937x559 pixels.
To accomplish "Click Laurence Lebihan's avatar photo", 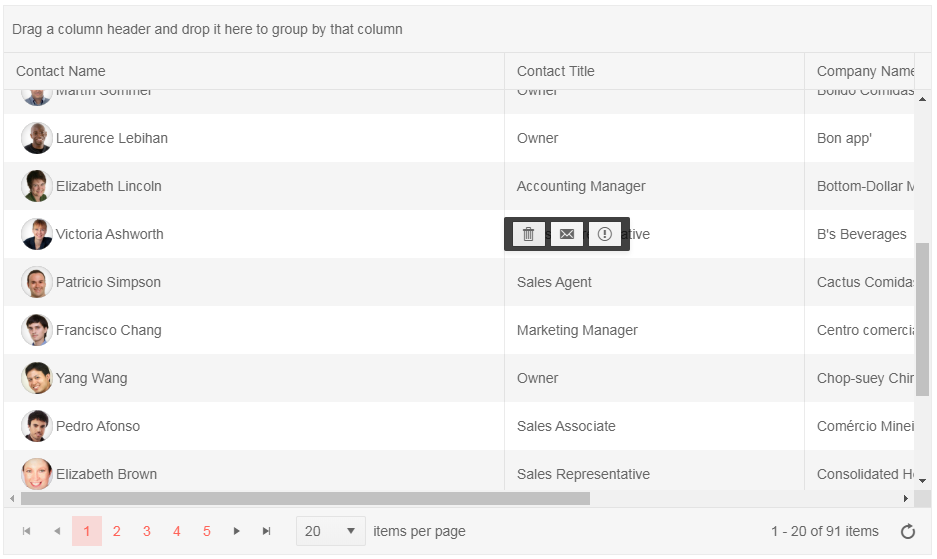I will point(37,138).
